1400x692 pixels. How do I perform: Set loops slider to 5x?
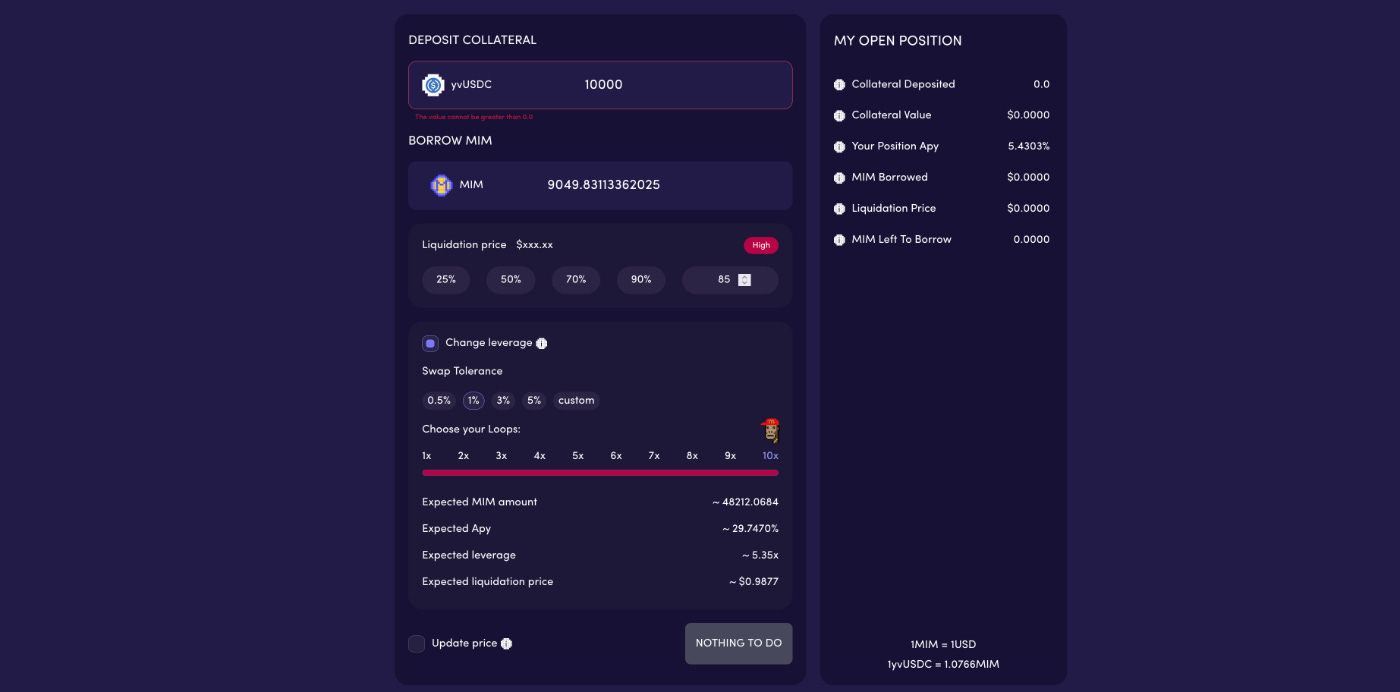pos(578,456)
